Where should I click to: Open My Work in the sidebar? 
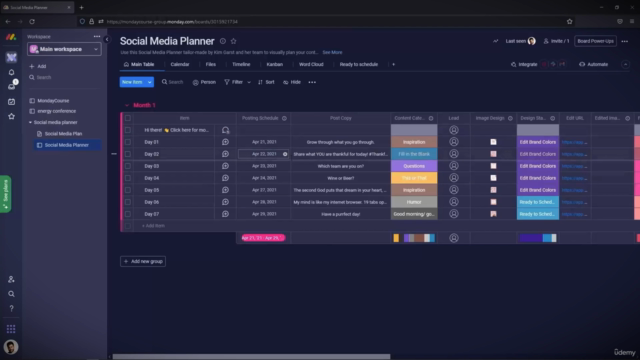11,102
